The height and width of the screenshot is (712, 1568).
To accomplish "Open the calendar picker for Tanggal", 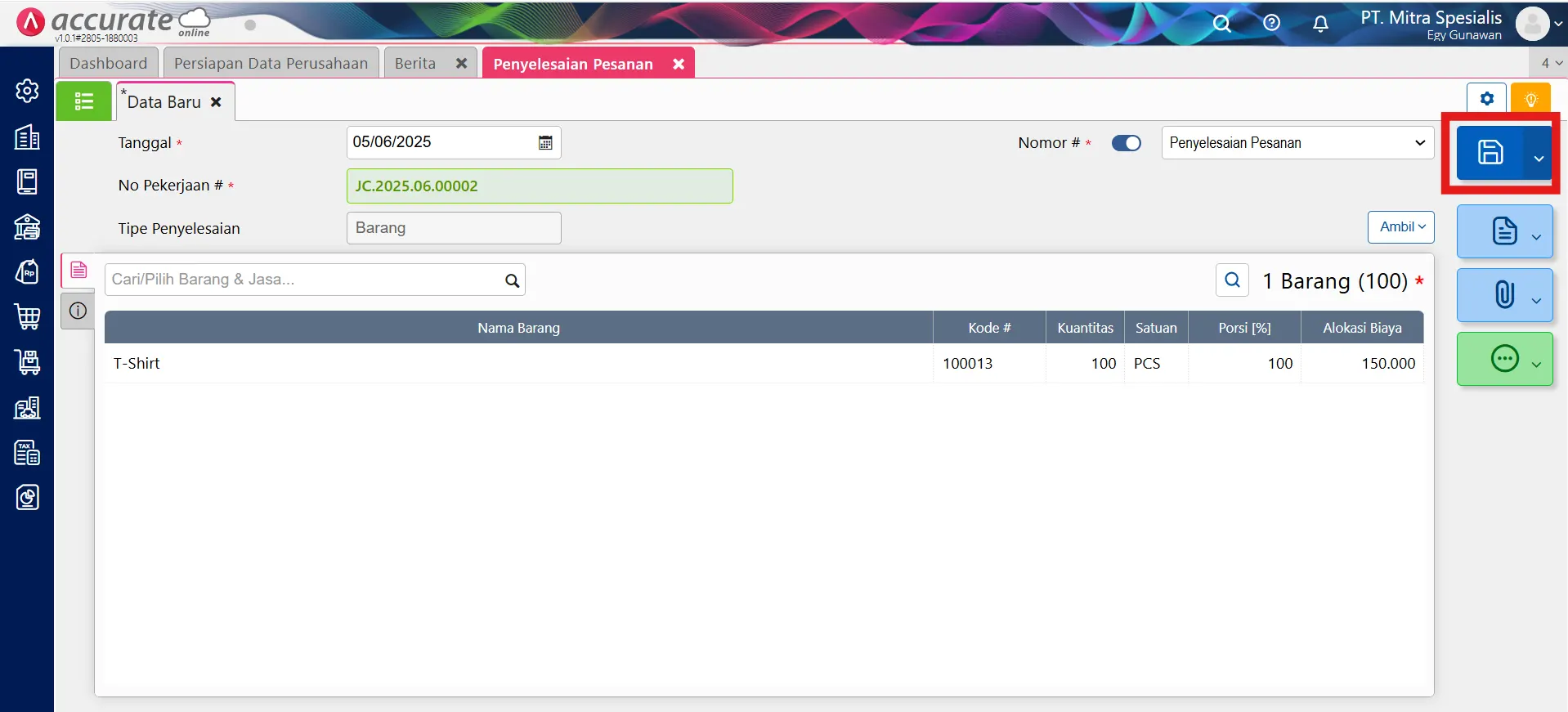I will (x=545, y=142).
